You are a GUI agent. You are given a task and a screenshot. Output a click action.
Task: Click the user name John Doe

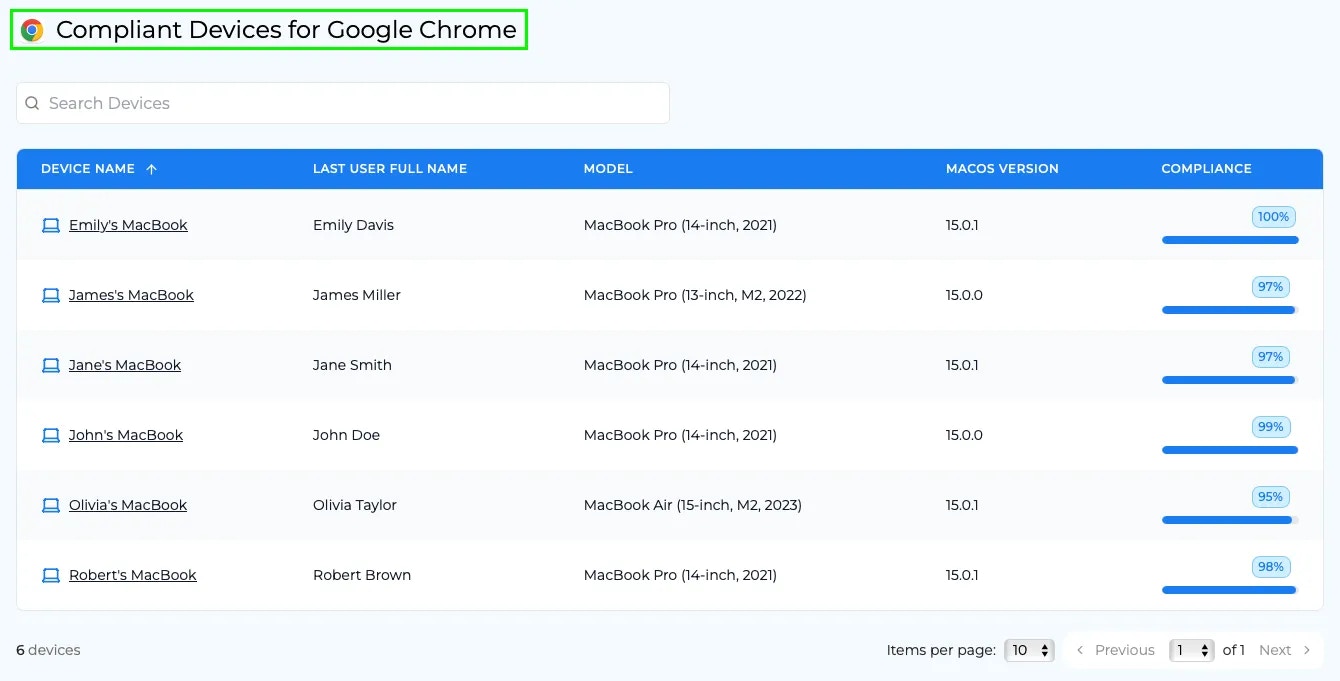coord(346,435)
